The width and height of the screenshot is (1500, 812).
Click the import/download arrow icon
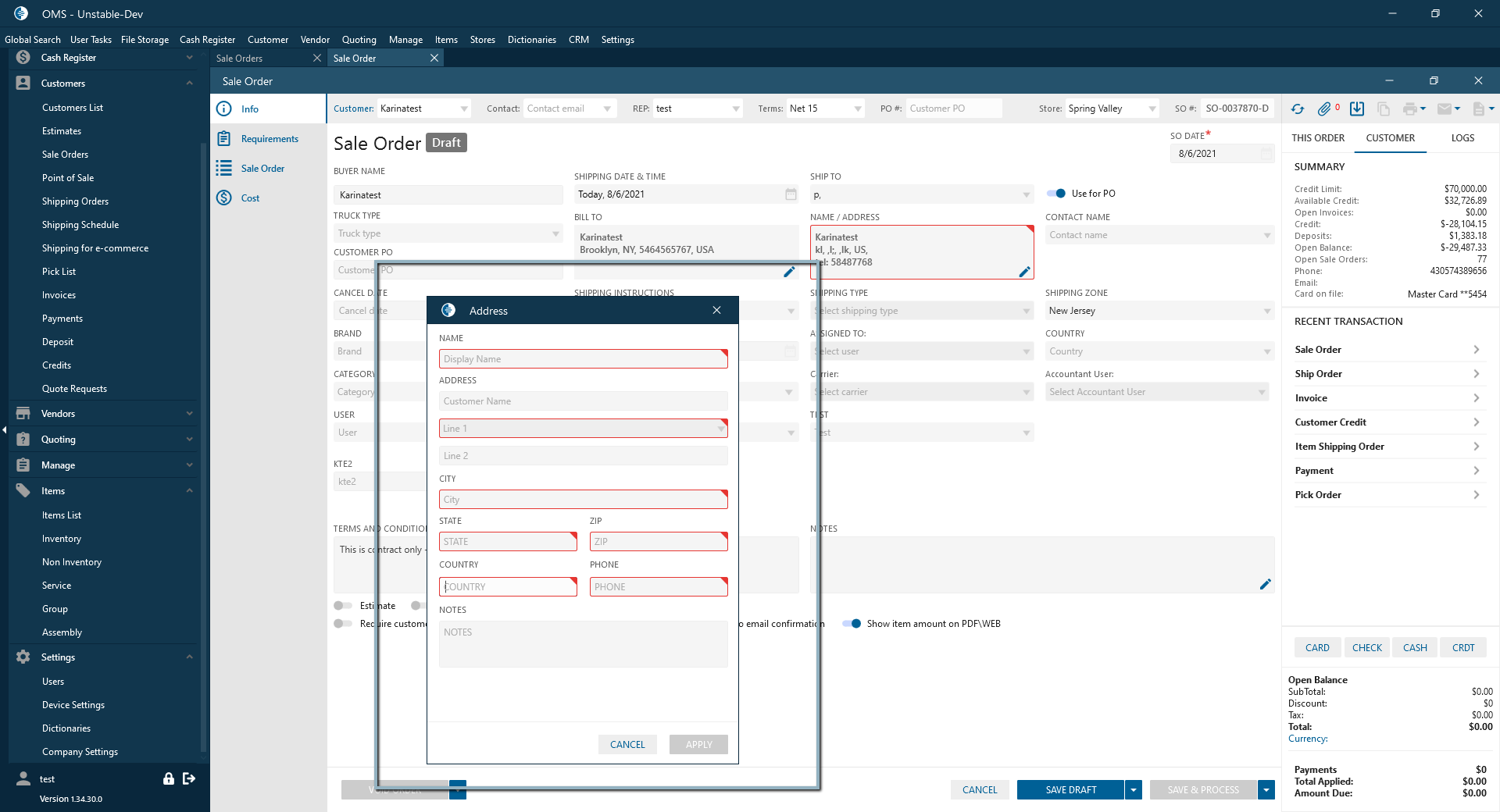tap(1357, 109)
